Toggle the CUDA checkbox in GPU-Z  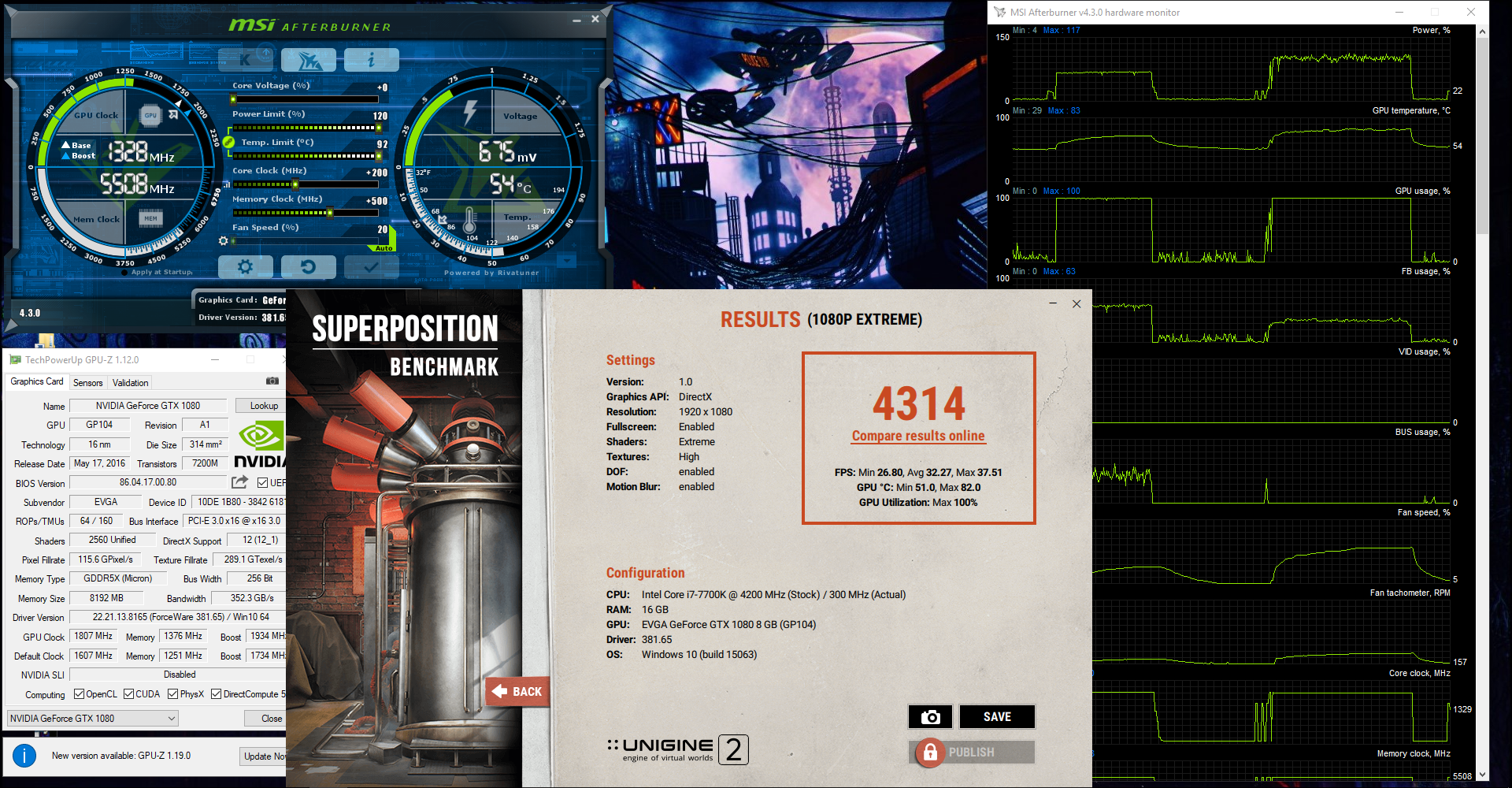click(128, 694)
